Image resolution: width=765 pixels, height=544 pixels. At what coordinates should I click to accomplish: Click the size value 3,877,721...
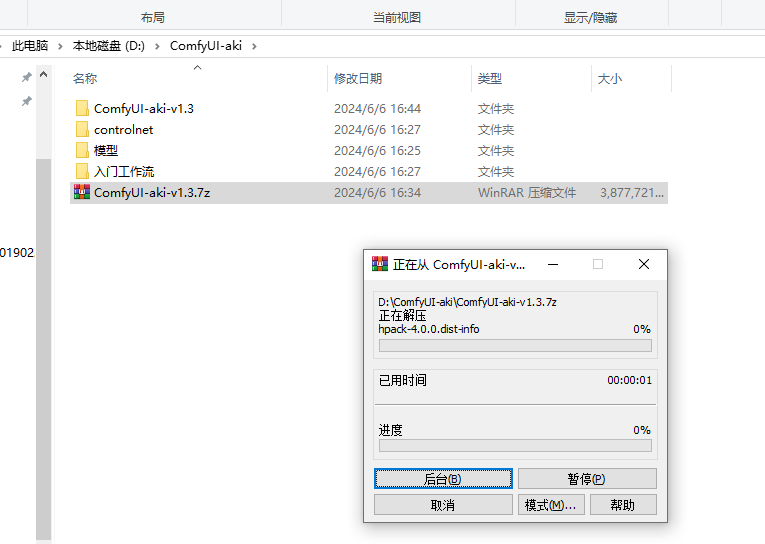632,193
